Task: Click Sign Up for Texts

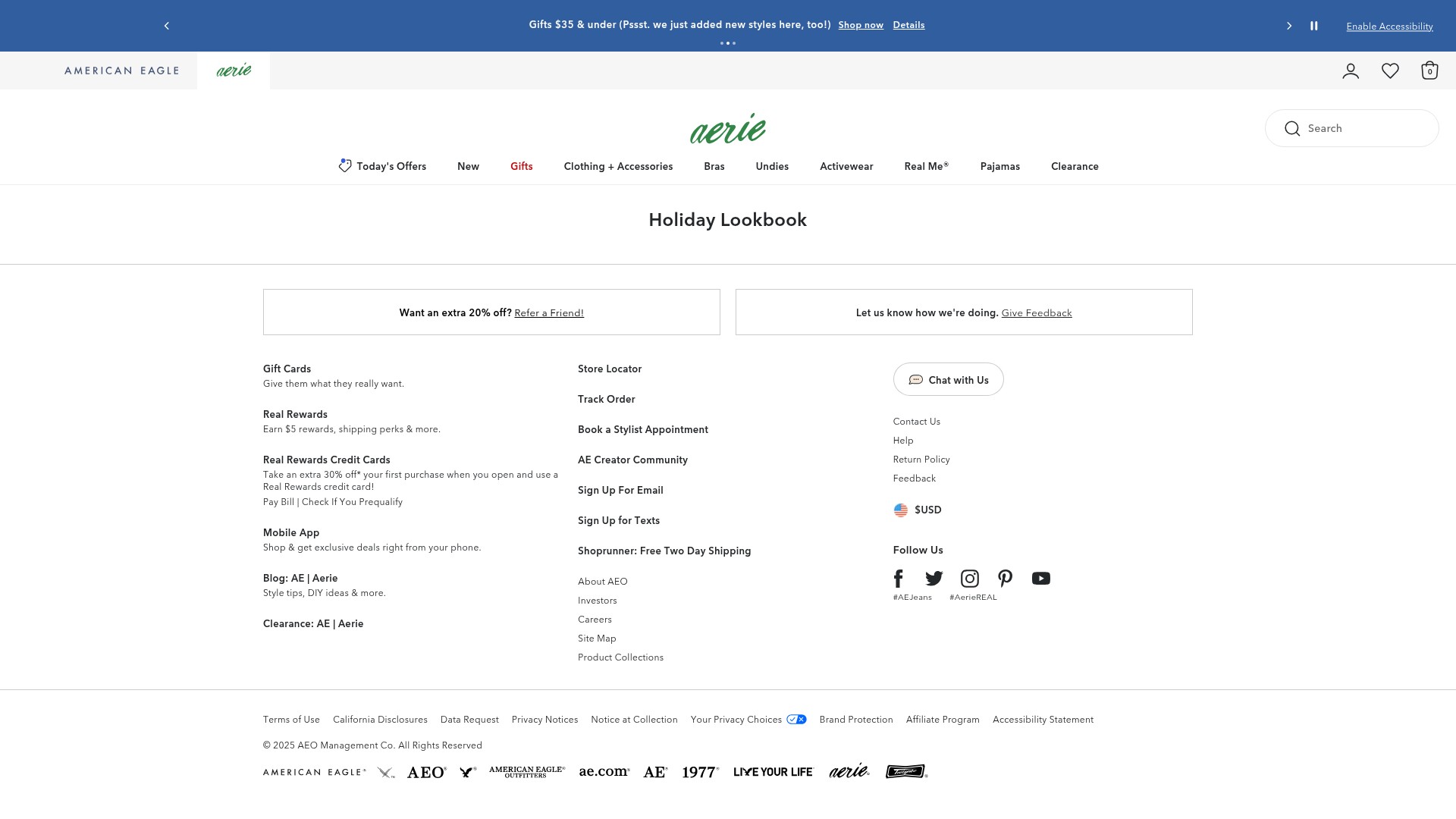Action: [619, 520]
